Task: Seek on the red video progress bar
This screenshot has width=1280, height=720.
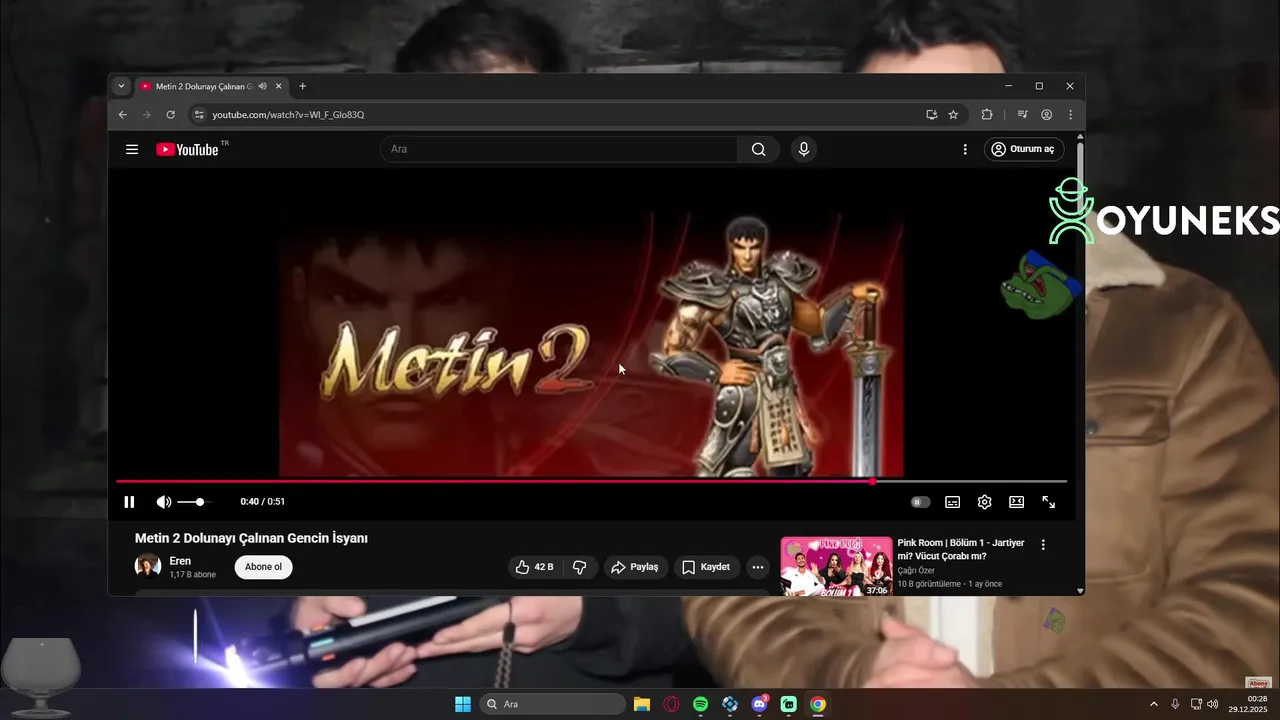Action: [x=591, y=481]
